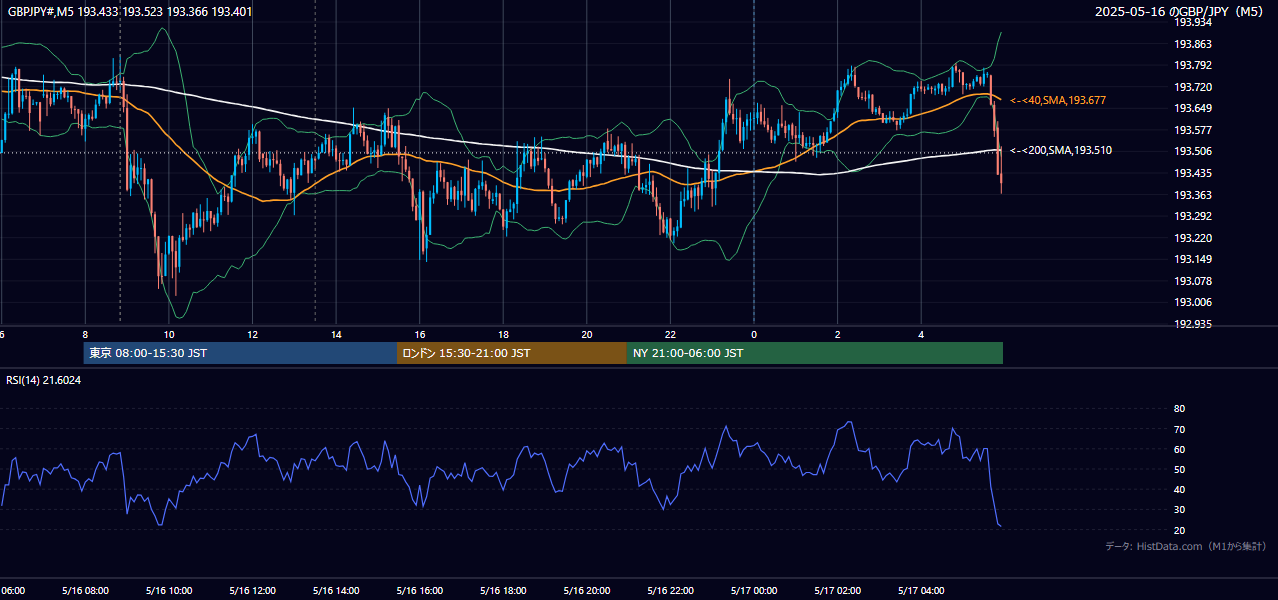This screenshot has height=600, width=1278.
Task: Click price axis label 193.577
Action: tap(1193, 130)
